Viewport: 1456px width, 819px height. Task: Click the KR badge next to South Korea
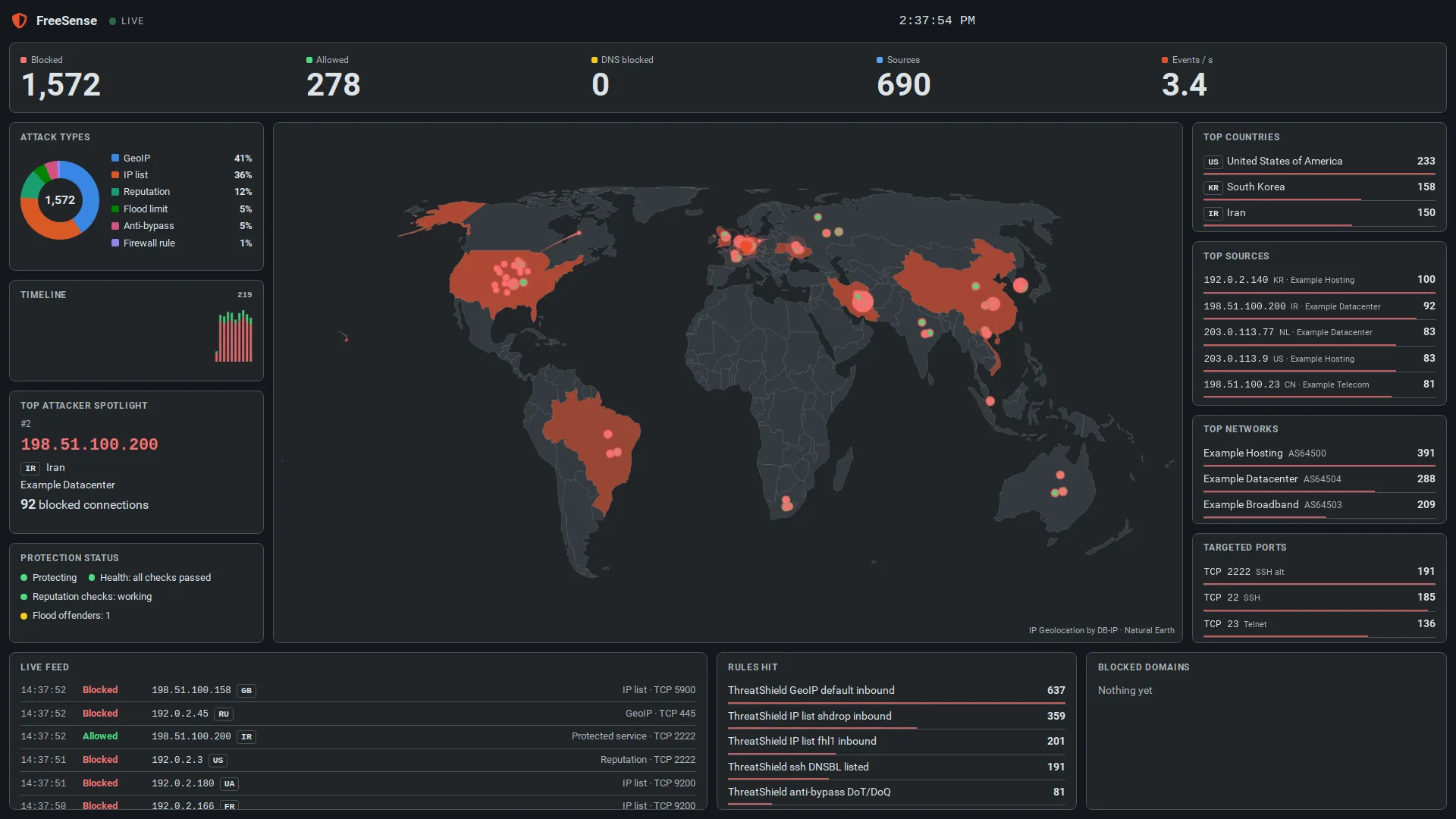tap(1213, 187)
